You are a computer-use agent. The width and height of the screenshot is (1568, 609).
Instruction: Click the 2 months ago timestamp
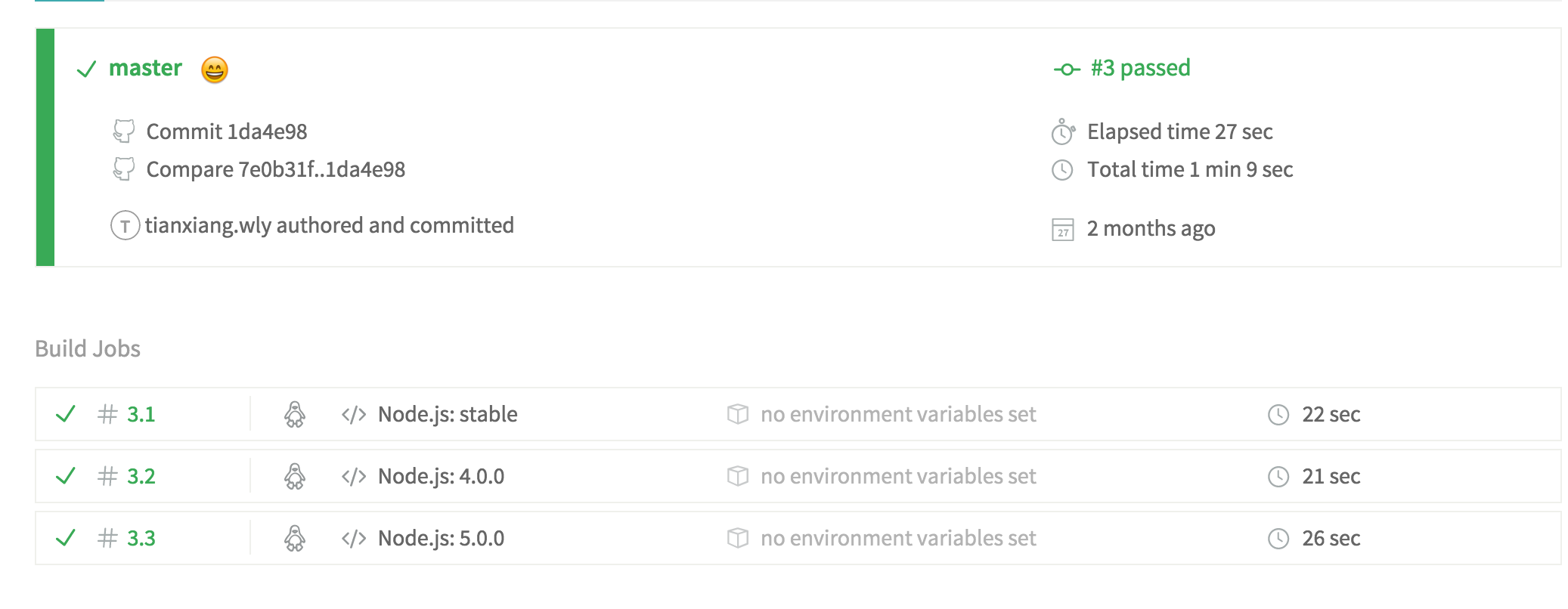coord(1151,228)
